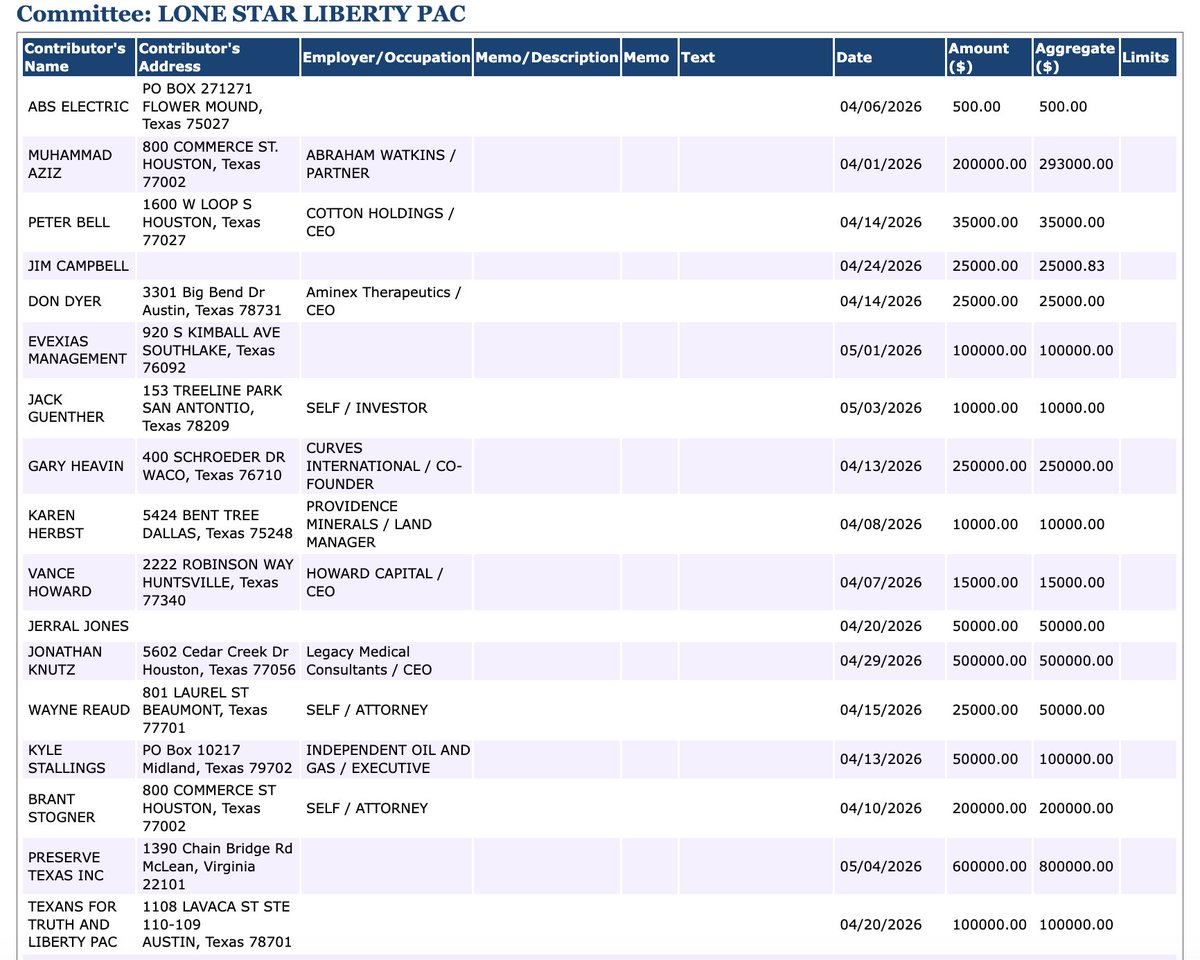Click the 5602 Cedar Creek Dr Houston address
Viewport: 1200px width, 960px height.
(219, 661)
